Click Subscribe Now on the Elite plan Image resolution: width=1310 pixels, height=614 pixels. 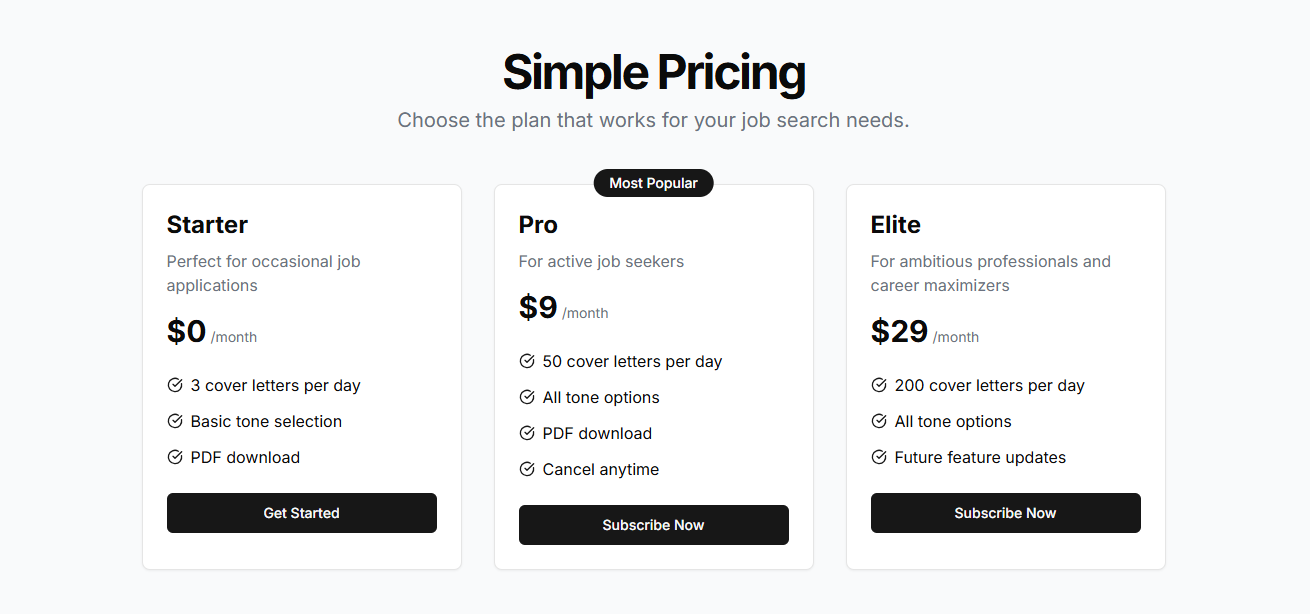pos(1005,513)
